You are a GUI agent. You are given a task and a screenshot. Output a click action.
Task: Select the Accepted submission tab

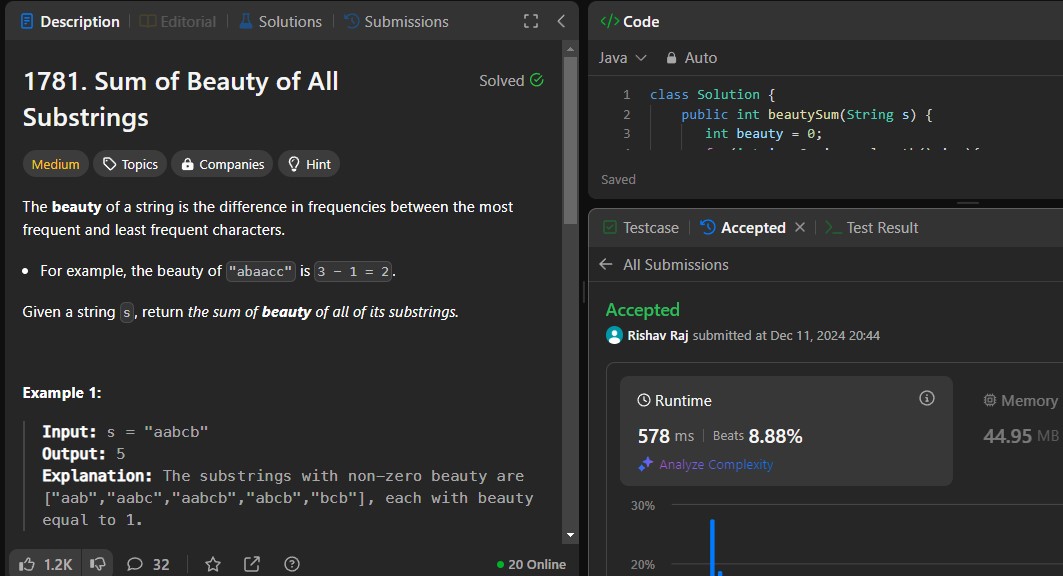click(743, 228)
